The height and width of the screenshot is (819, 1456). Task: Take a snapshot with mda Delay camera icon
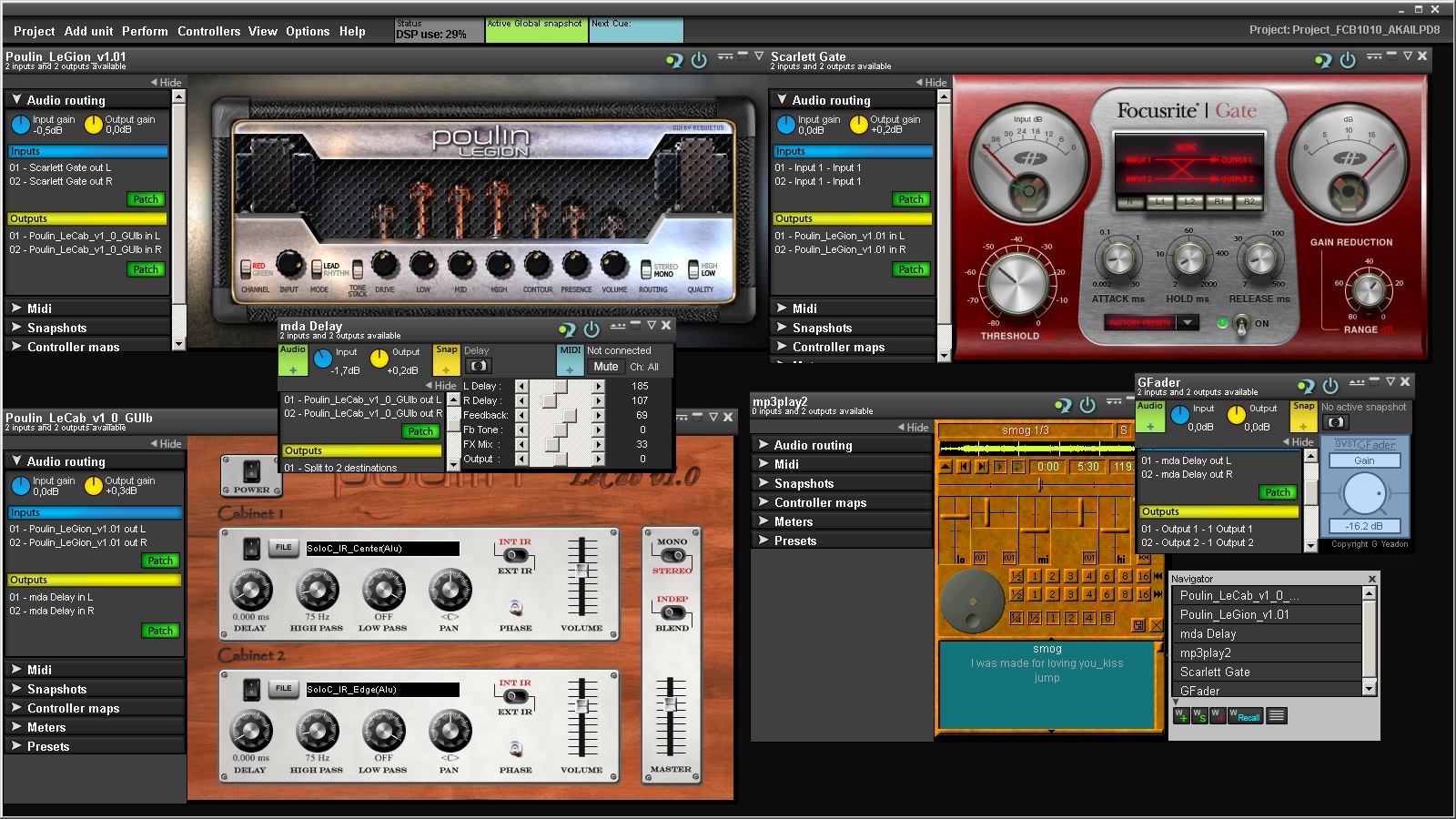pos(478,366)
